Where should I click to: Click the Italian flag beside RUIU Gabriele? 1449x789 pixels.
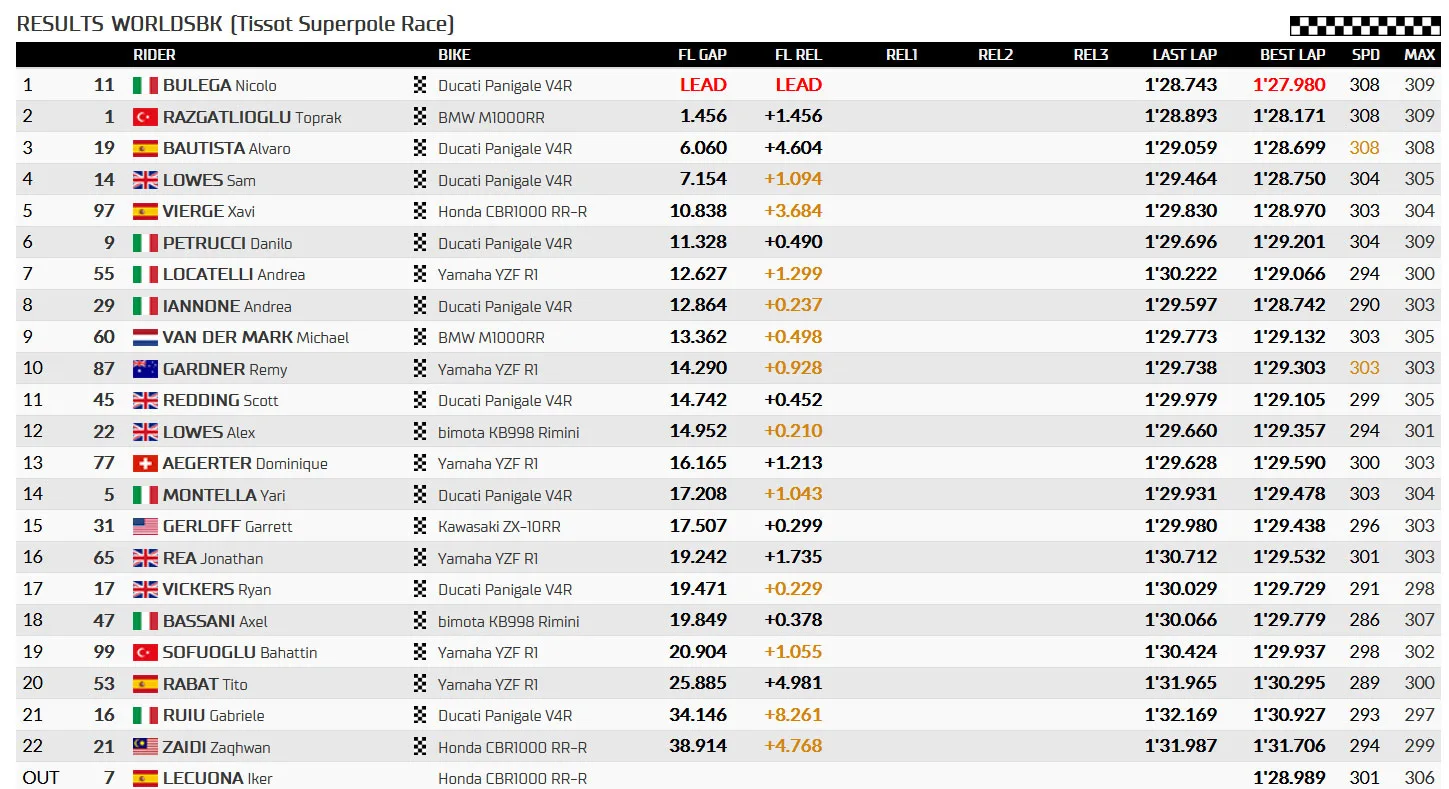(x=145, y=715)
